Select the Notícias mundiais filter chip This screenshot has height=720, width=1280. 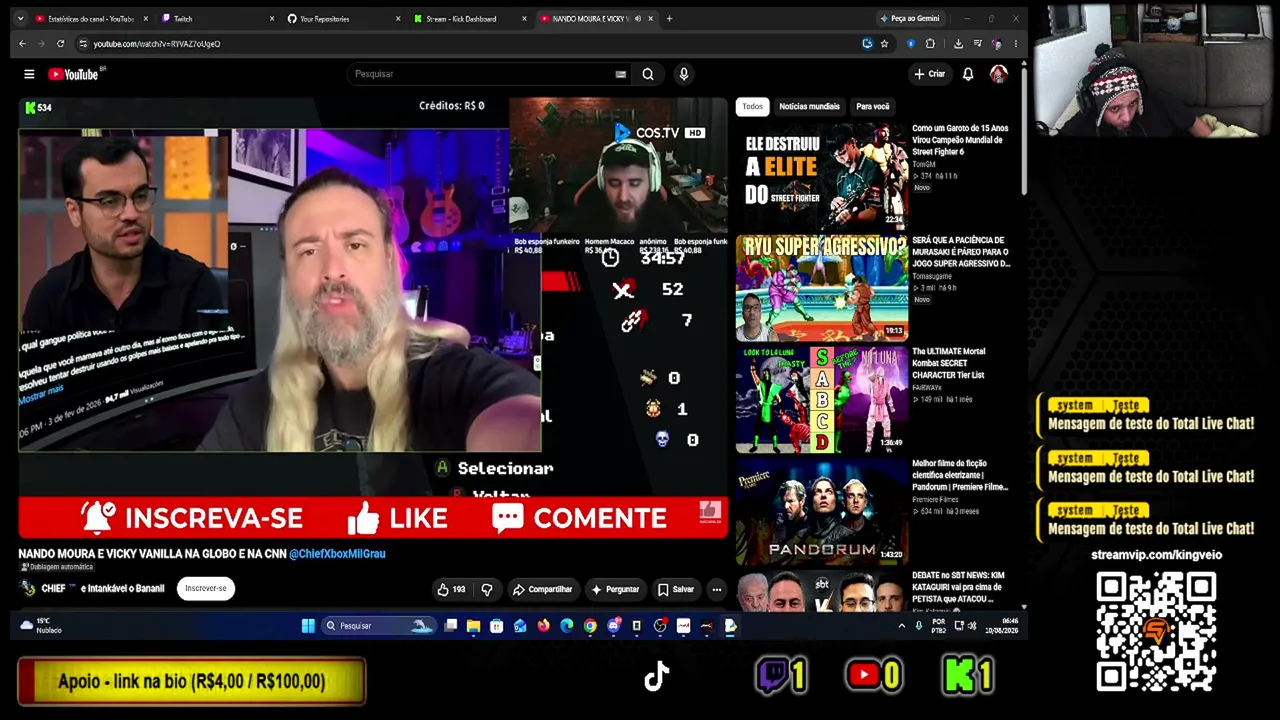809,106
